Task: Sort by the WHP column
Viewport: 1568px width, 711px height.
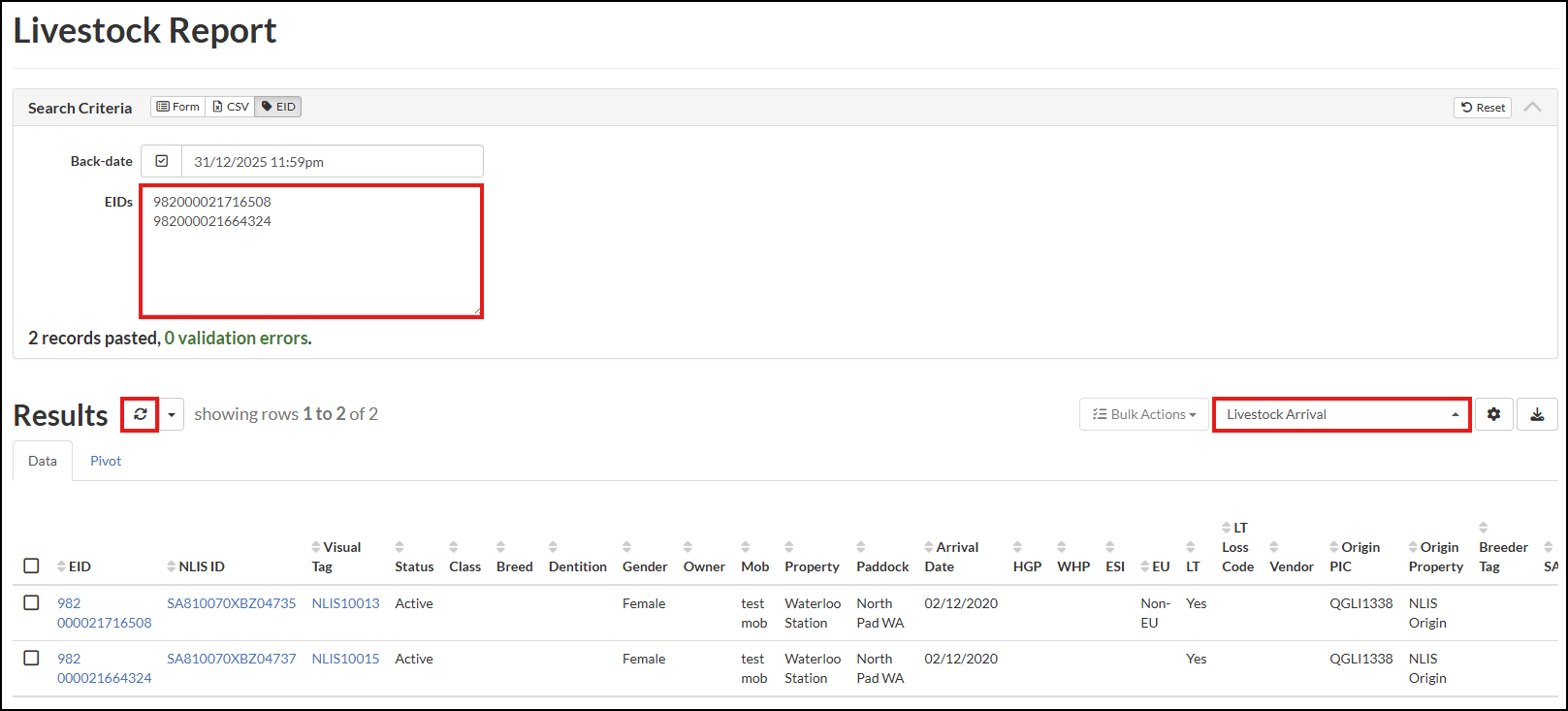Action: coord(1072,557)
